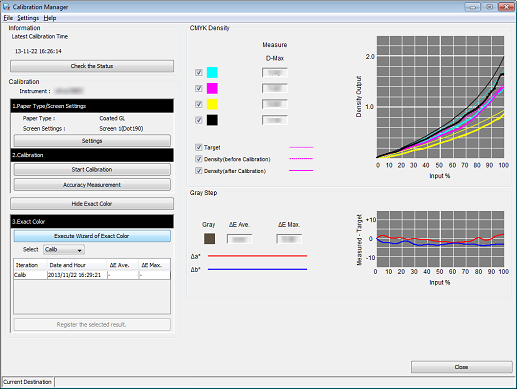Click the Check the Status button
The height and width of the screenshot is (389, 517).
92,66
